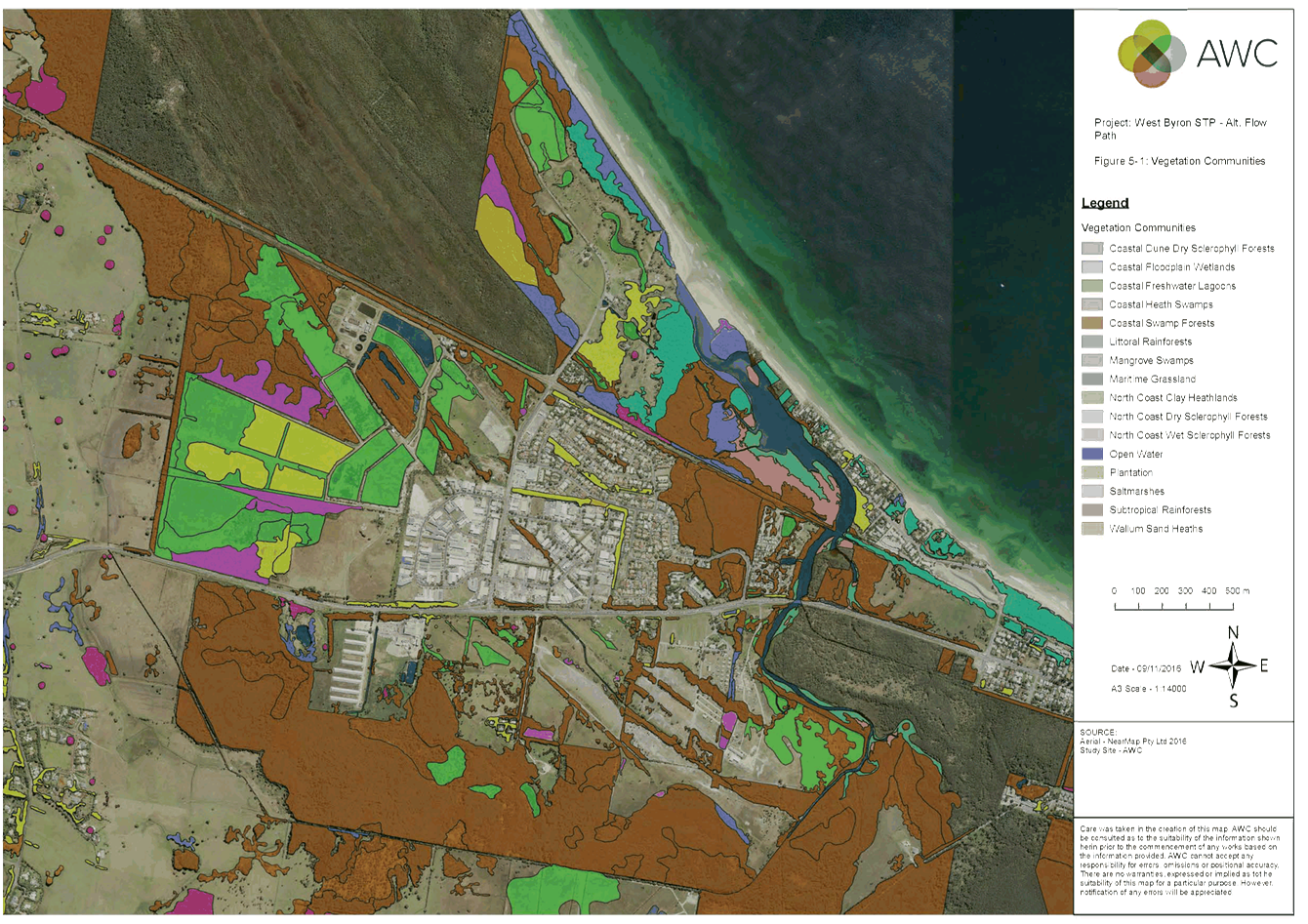Image resolution: width=1308 pixels, height=924 pixels.
Task: Click the 'Open Water' label
Action: pos(1135,454)
